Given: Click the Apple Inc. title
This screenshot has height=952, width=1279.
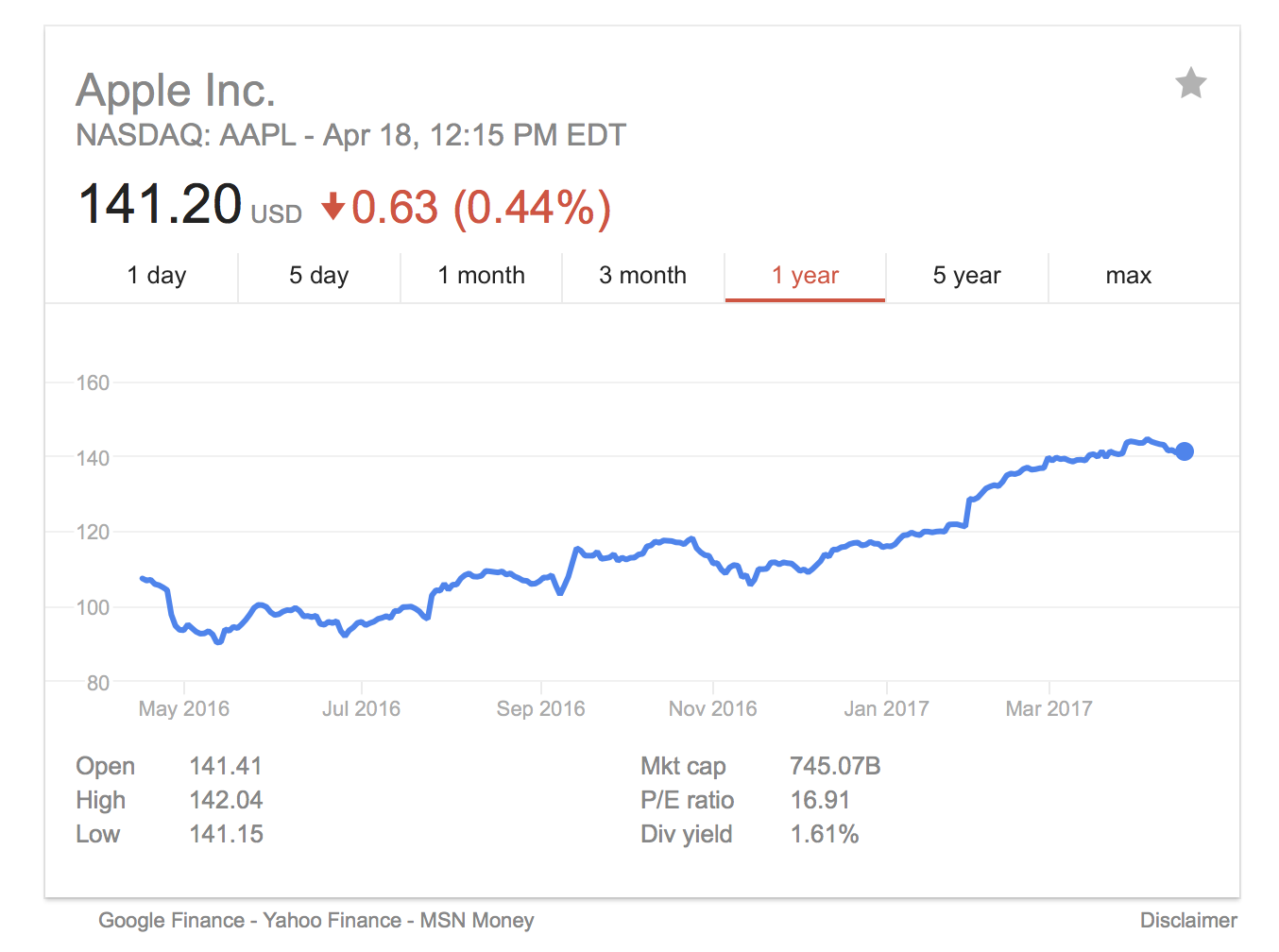Looking at the screenshot, I should (x=176, y=91).
